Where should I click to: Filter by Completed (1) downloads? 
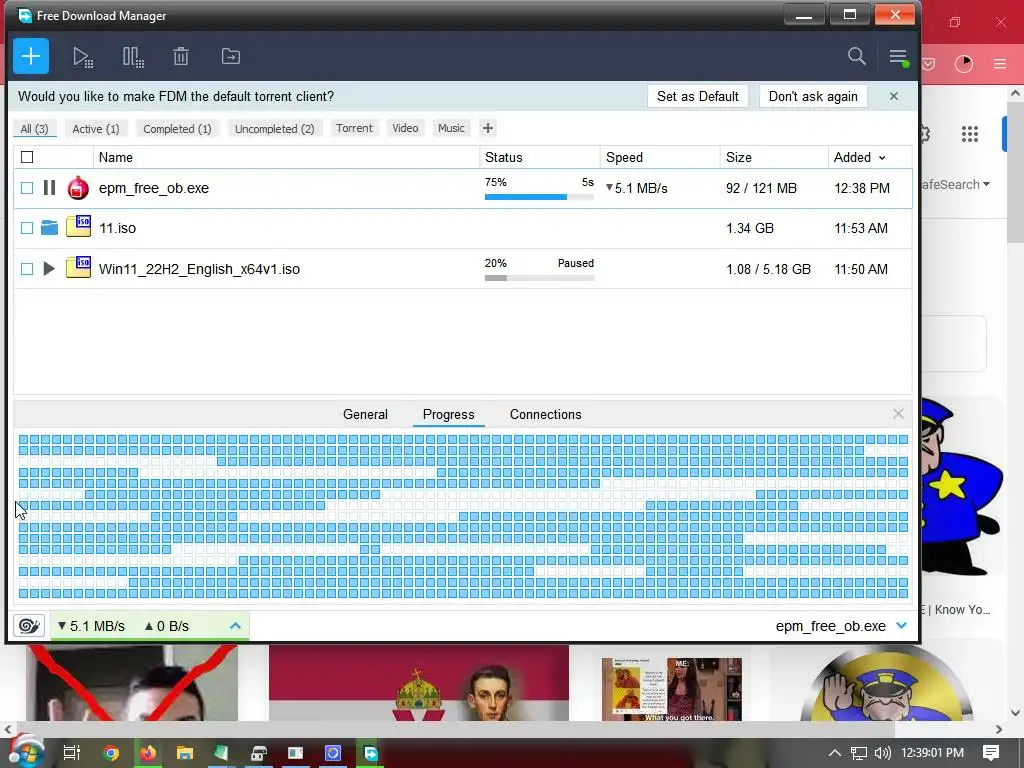[177, 129]
